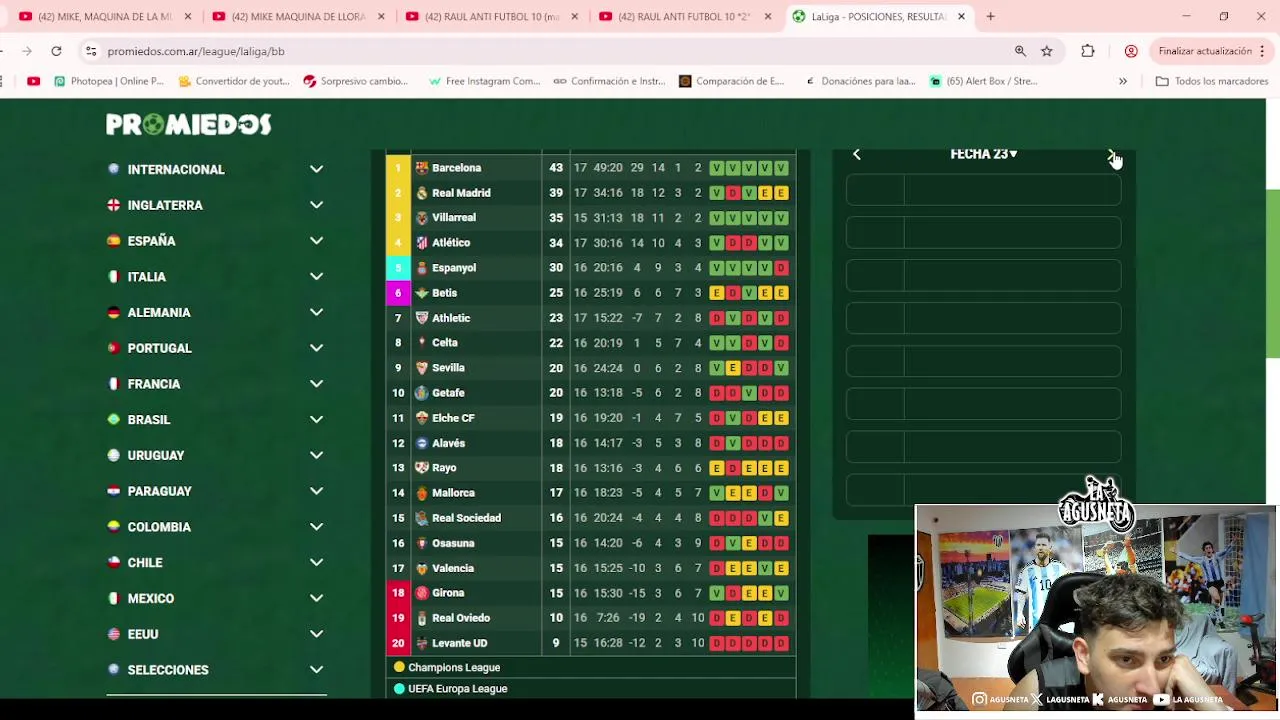Expand the INGLATERRA leagues chevron
This screenshot has width=1280, height=720.
[316, 205]
